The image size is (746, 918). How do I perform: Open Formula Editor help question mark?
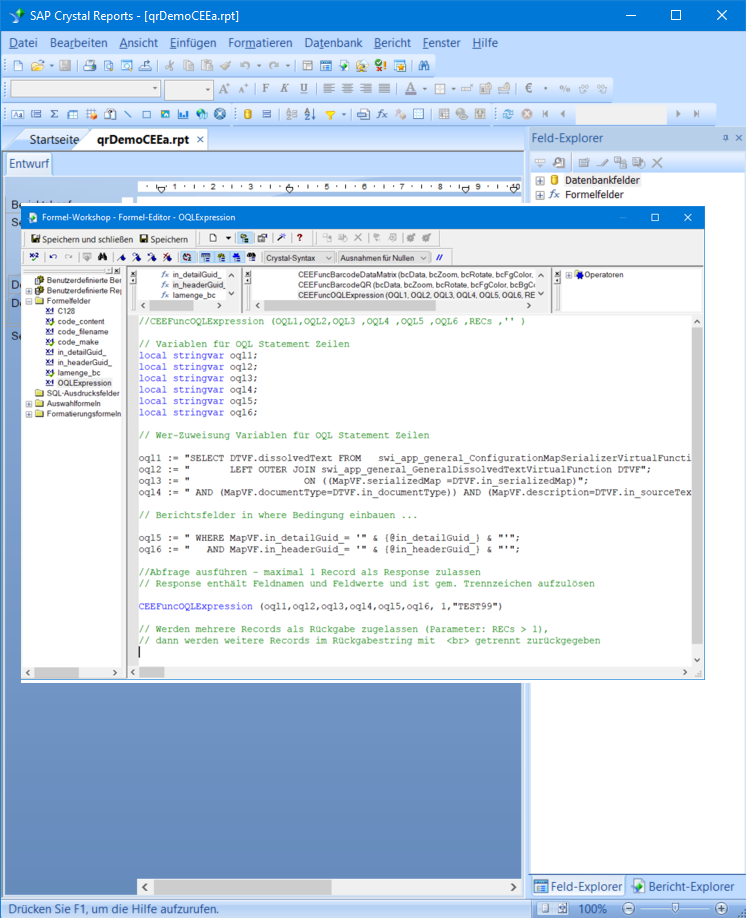point(300,238)
